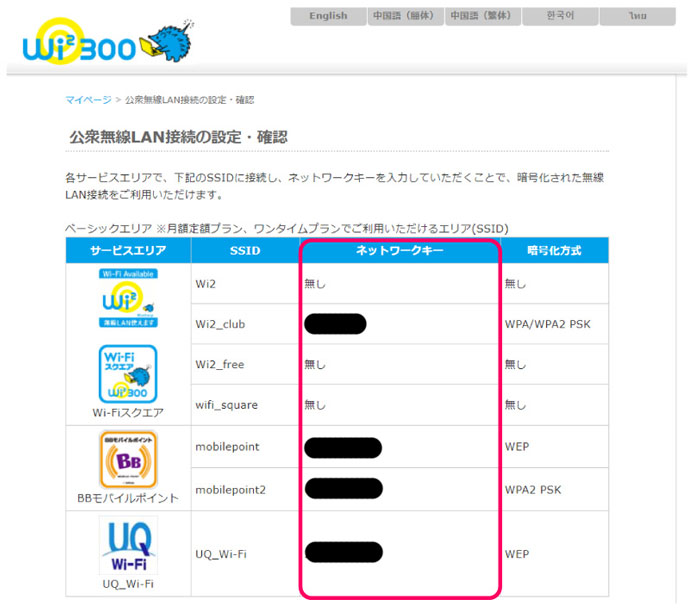Click the Wi-Fiスクエア label text
Image resolution: width=700 pixels, height=609 pixels.
[x=128, y=413]
